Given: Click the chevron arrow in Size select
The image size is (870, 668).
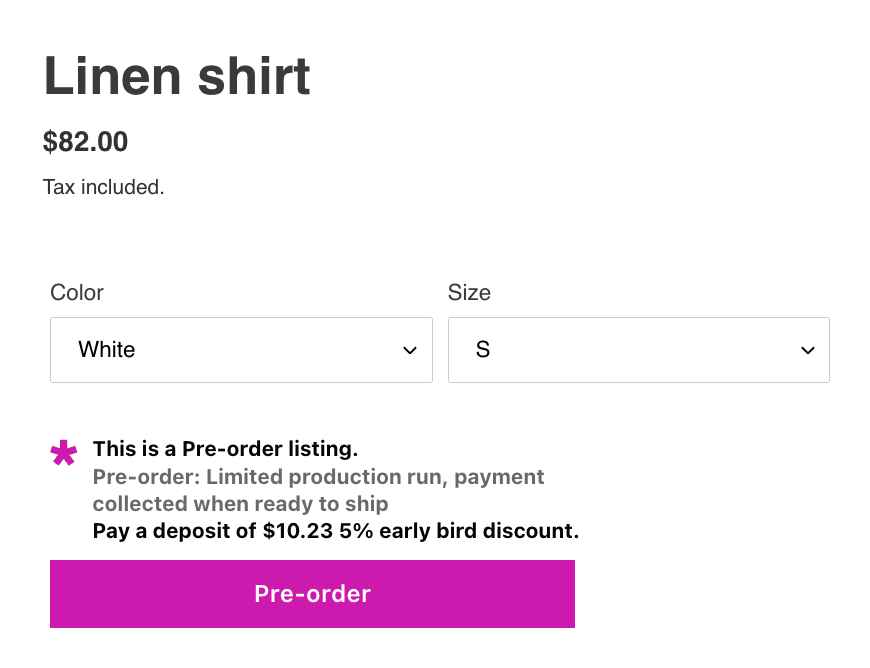Looking at the screenshot, I should (x=807, y=350).
